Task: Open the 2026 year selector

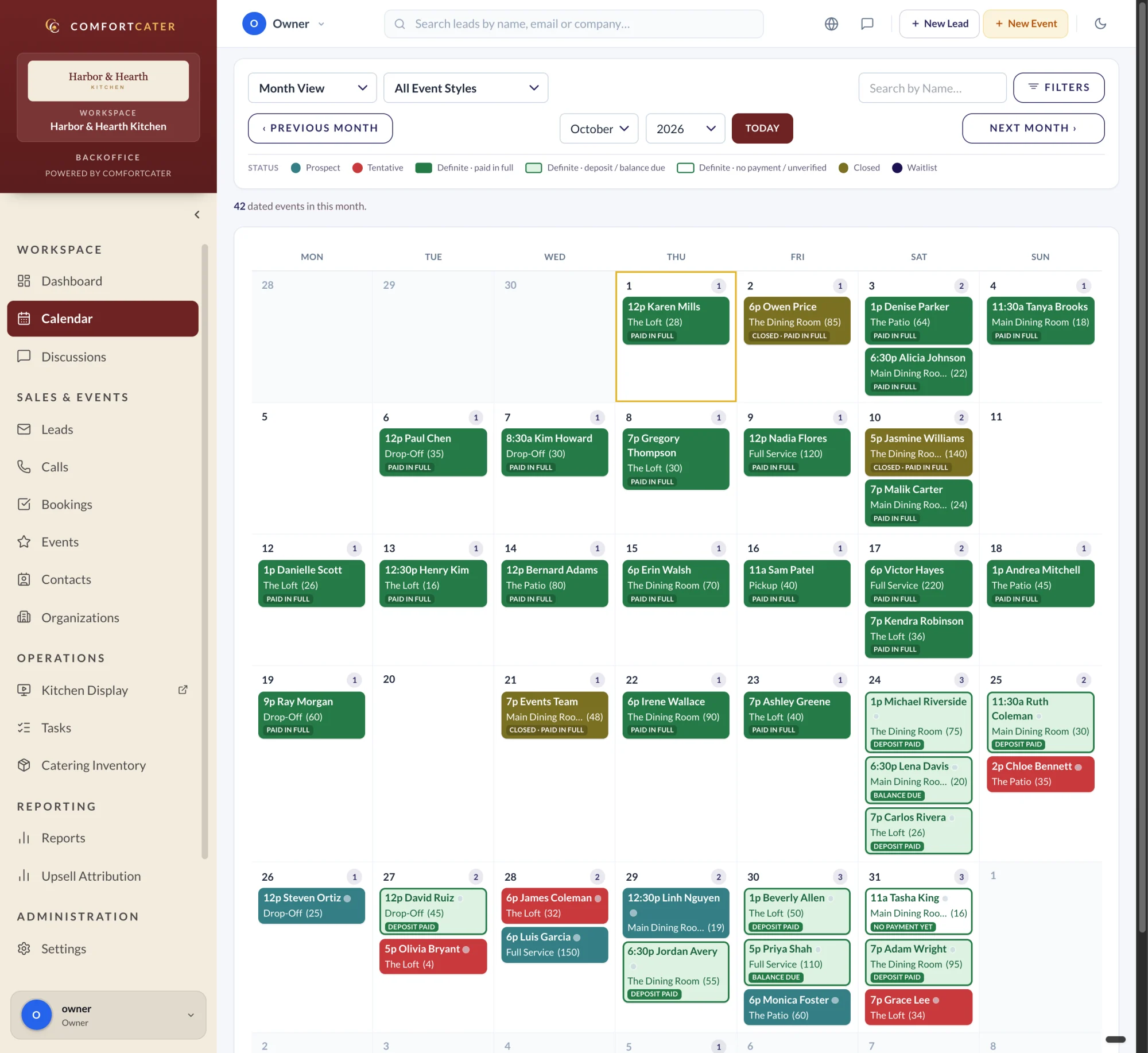Action: click(x=685, y=129)
